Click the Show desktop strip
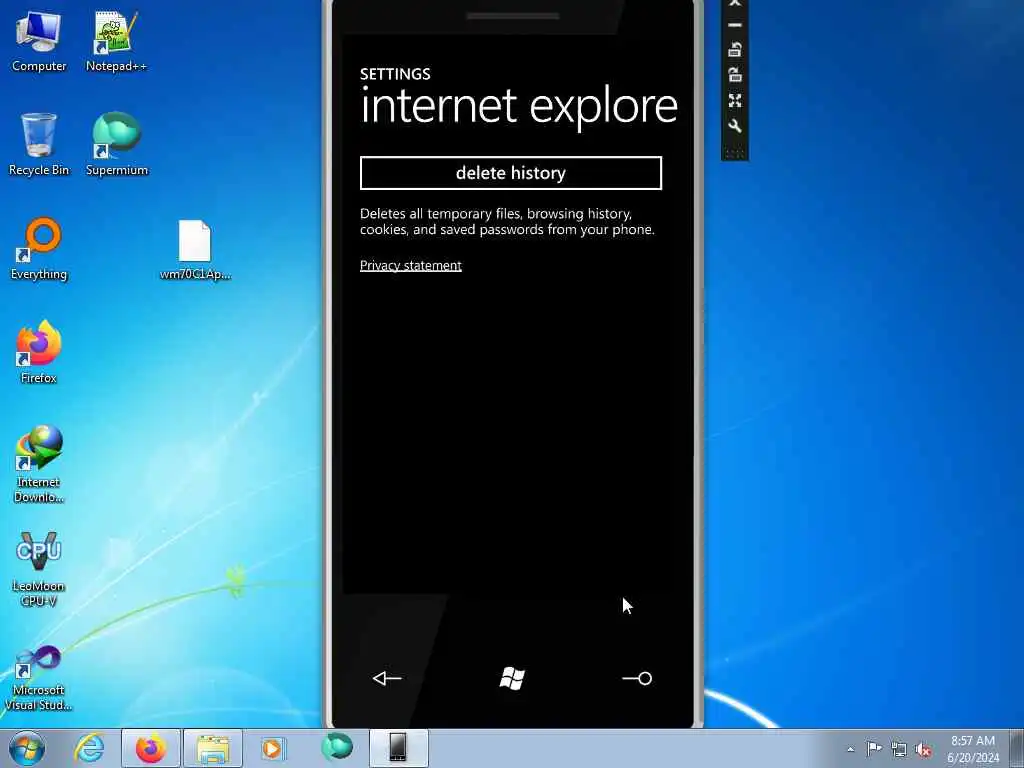The image size is (1024, 768). click(1017, 748)
